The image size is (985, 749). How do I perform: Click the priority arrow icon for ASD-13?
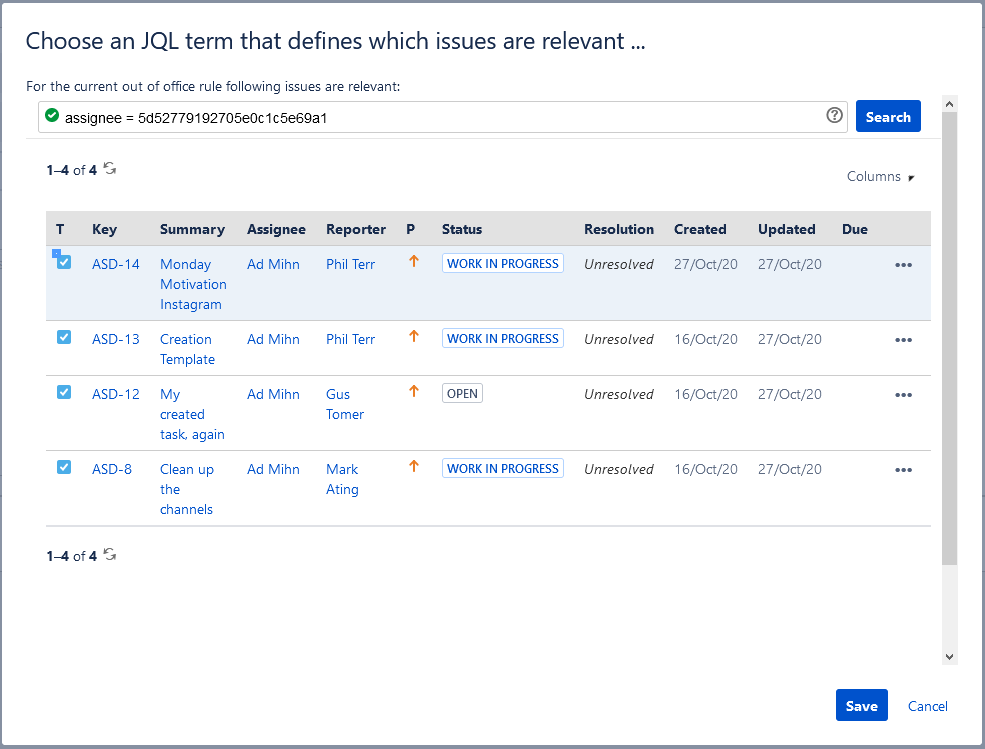click(413, 336)
